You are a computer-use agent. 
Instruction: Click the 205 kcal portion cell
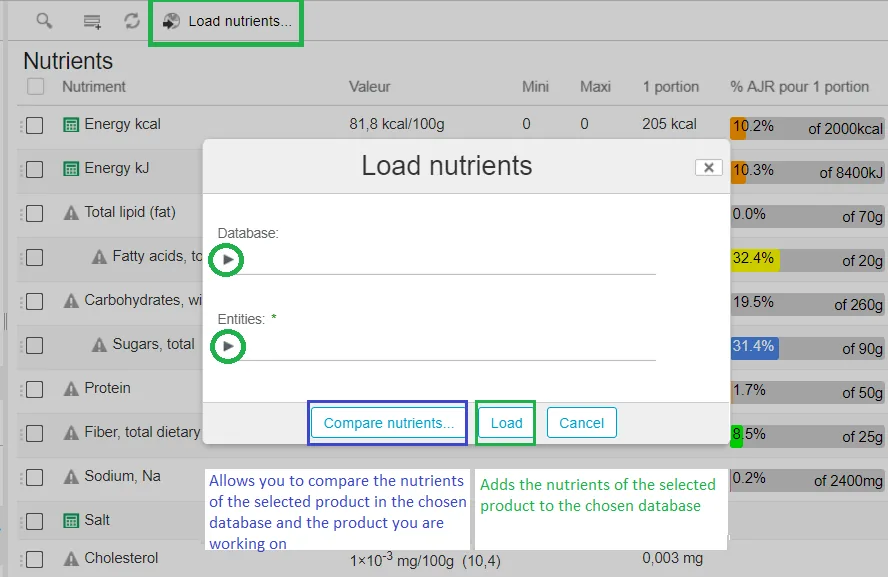coord(669,124)
